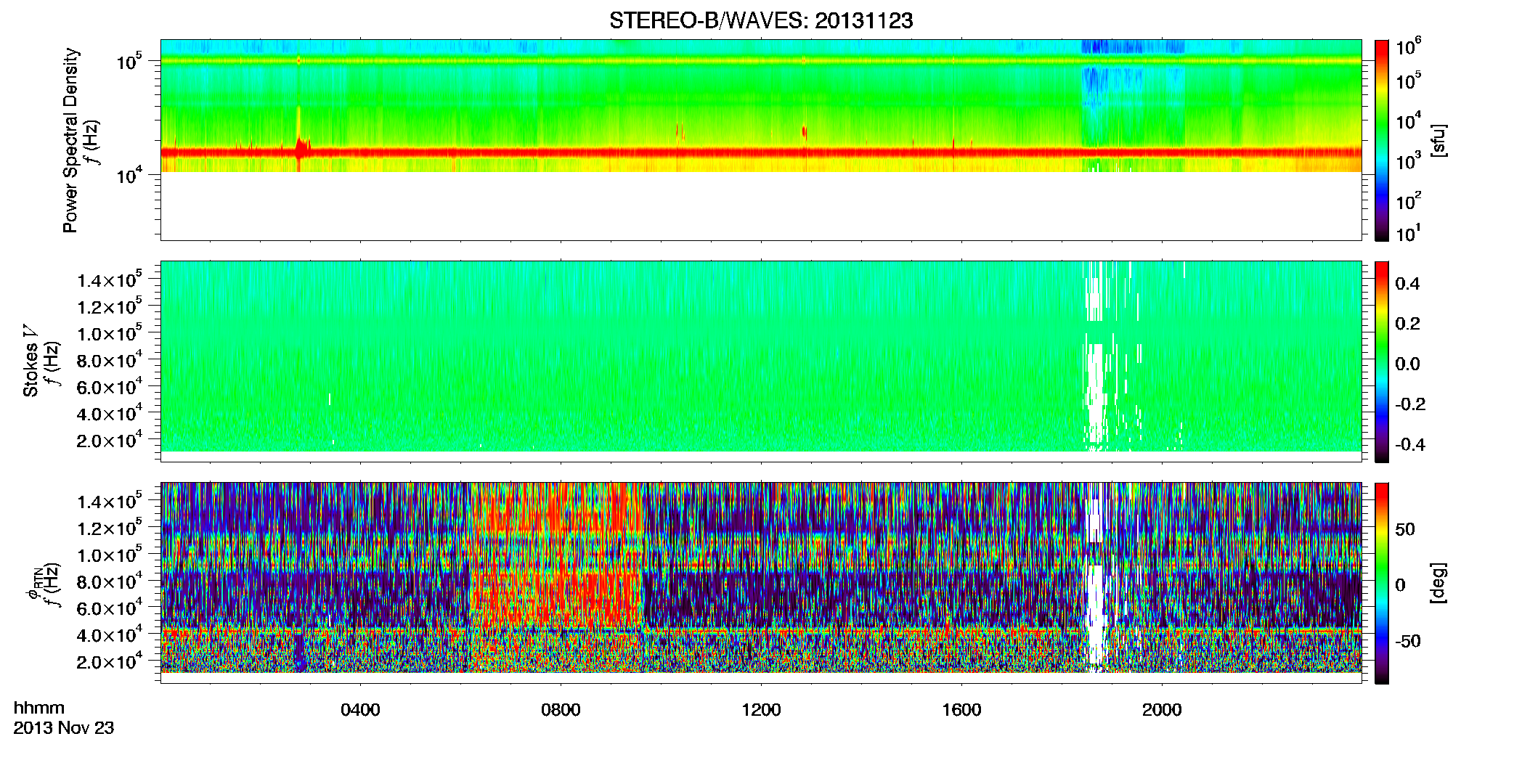The height and width of the screenshot is (784, 1522).
Task: Click the "Stokes V" y-axis label
Action: point(31,361)
